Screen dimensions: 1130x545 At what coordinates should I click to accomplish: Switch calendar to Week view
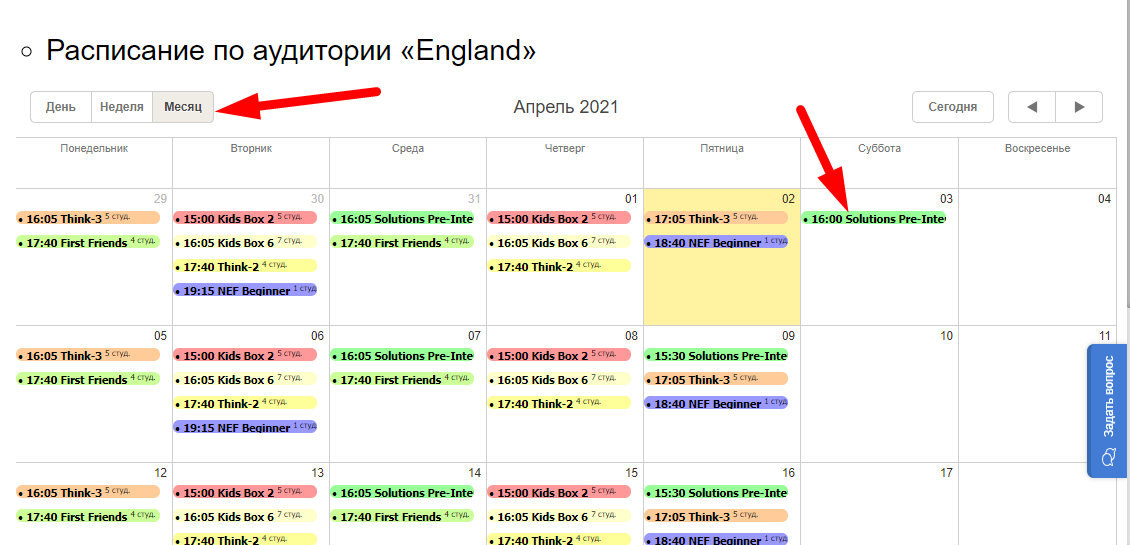coord(122,107)
